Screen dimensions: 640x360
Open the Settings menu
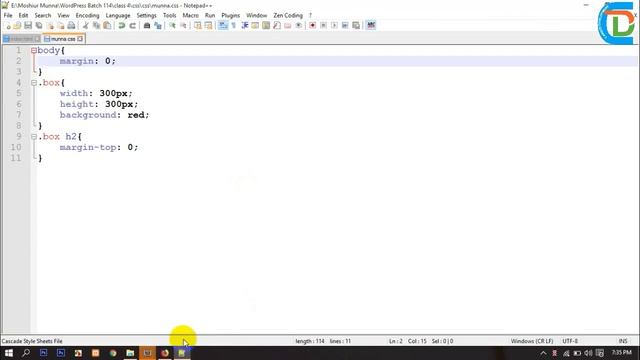pyautogui.click(x=147, y=16)
